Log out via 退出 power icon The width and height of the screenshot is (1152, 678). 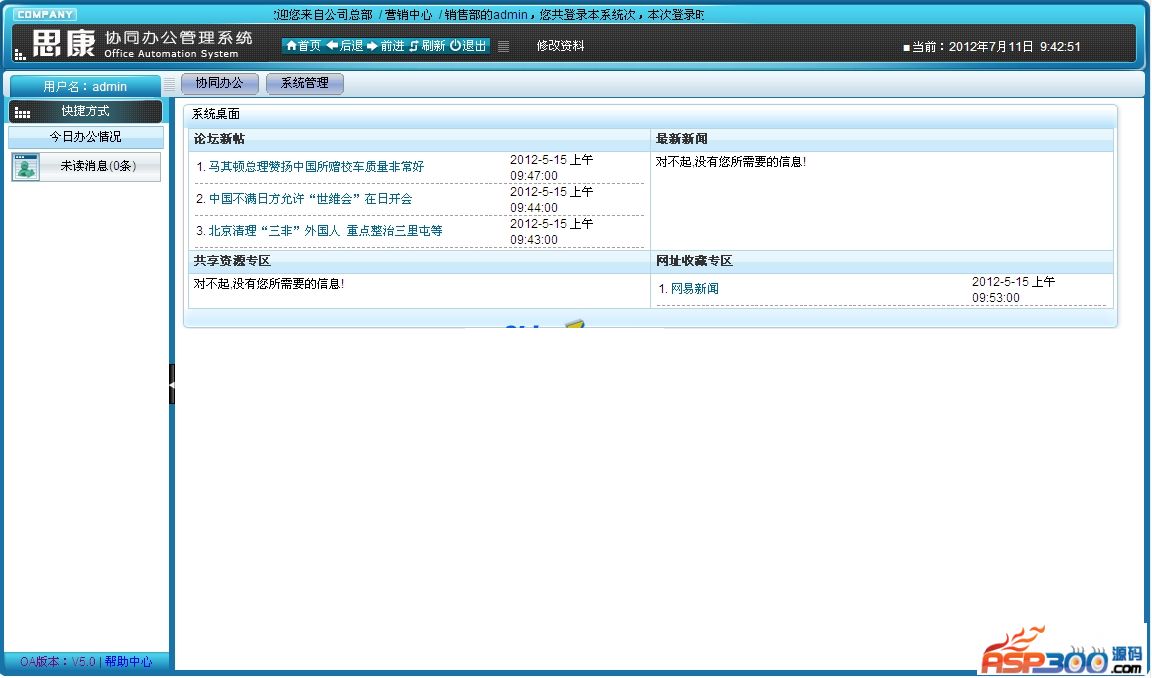(455, 46)
